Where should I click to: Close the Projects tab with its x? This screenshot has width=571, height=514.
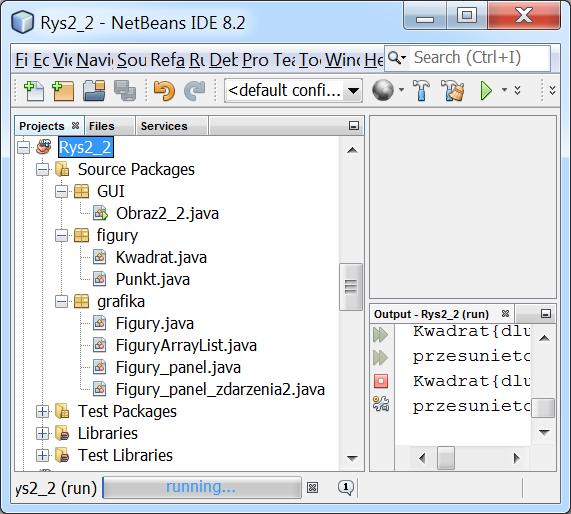75,126
